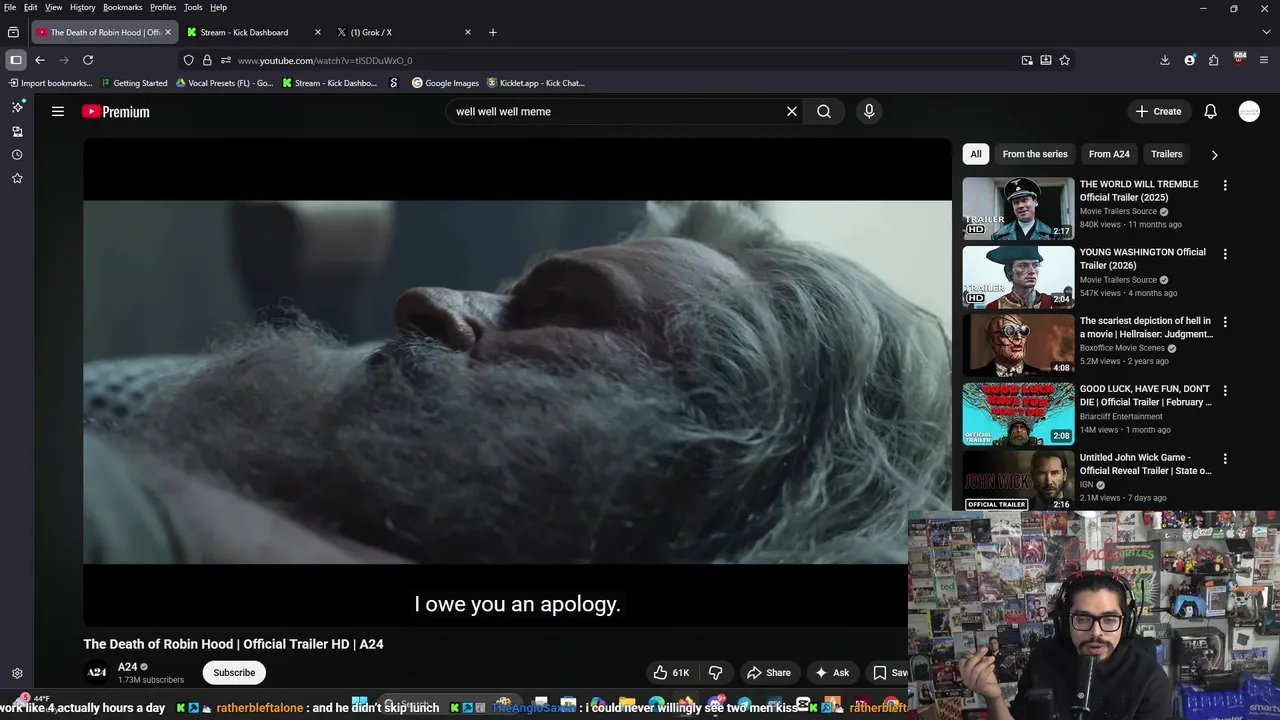Image resolution: width=1280 pixels, height=720 pixels.
Task: Open options for Hellraiser Judgment video
Action: pos(1225,322)
